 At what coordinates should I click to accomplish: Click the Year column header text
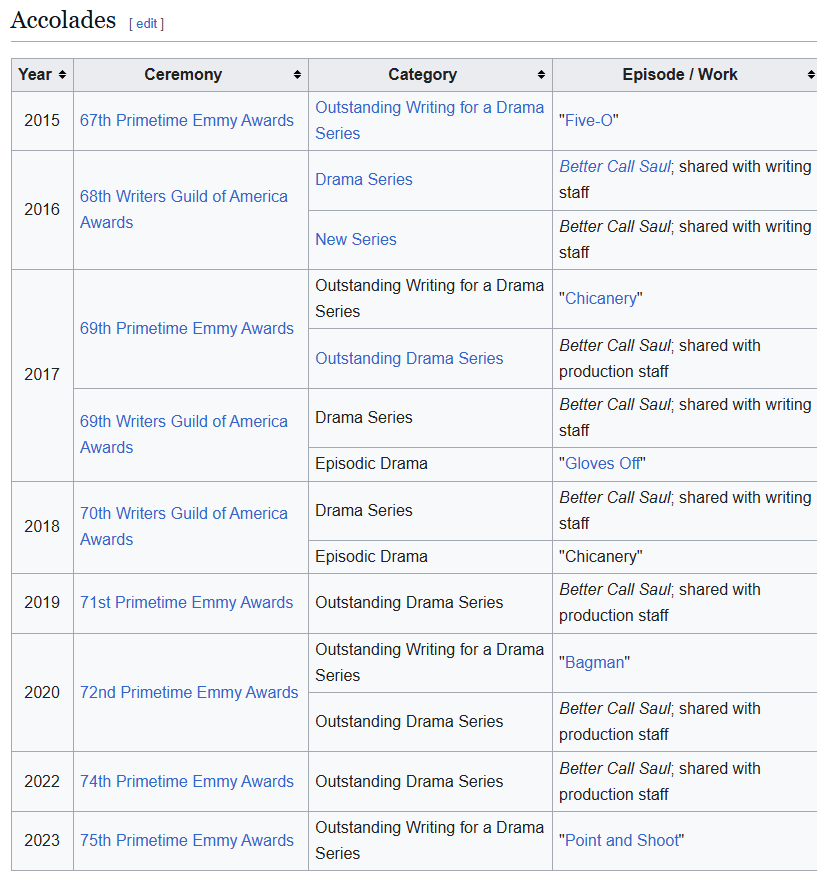[35, 75]
